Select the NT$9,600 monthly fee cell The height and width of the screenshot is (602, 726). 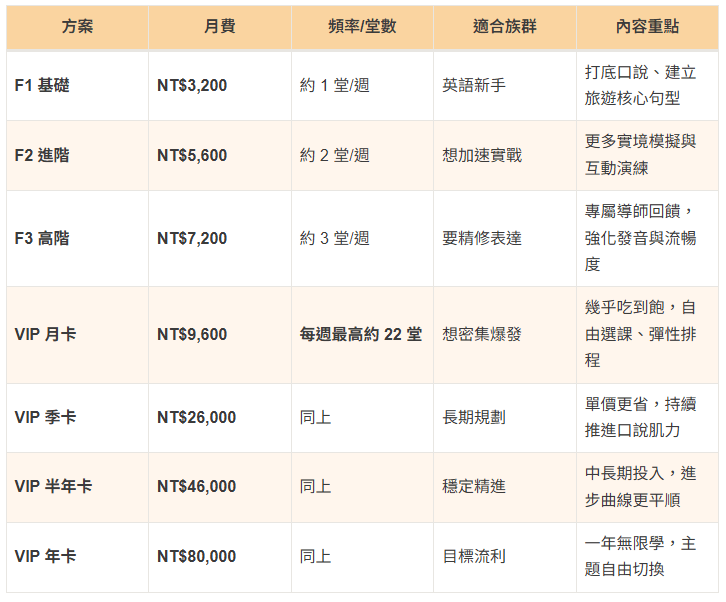coord(192,335)
